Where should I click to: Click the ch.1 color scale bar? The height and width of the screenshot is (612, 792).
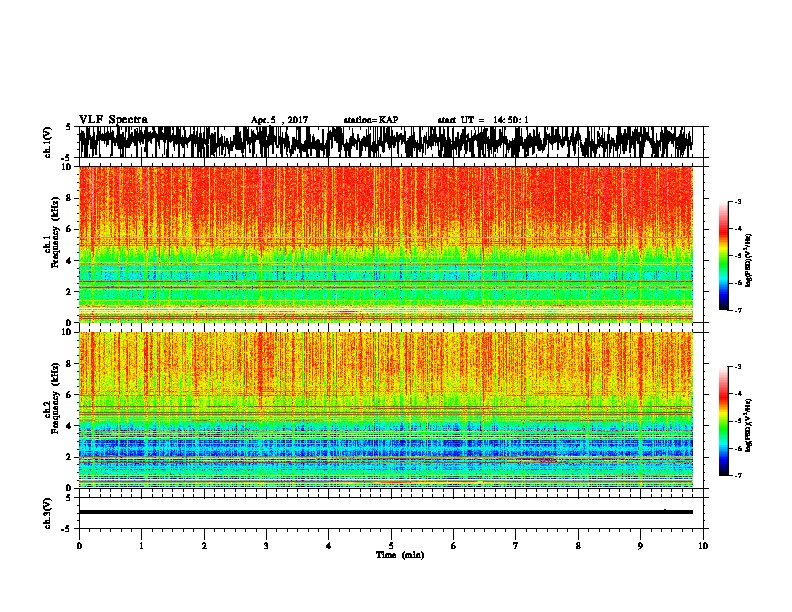[724, 256]
